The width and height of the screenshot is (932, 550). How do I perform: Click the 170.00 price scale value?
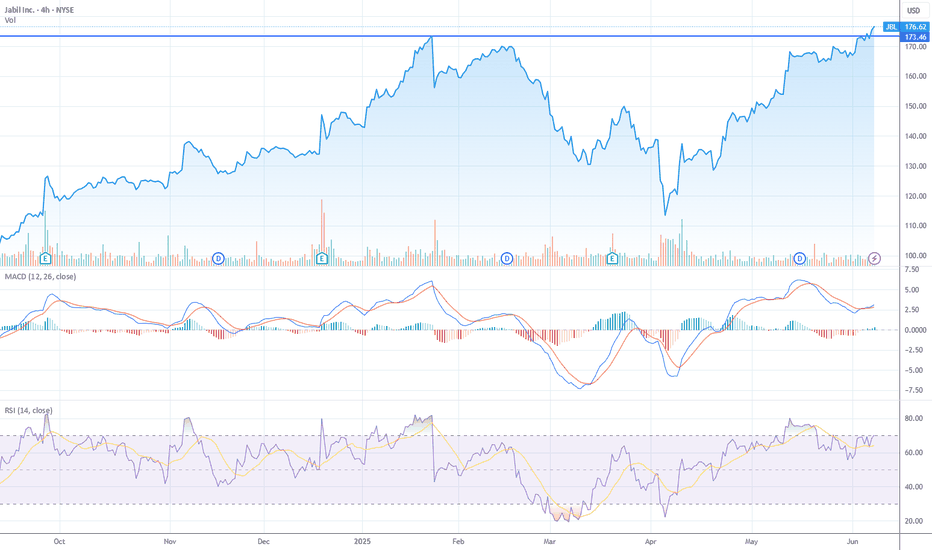[915, 46]
